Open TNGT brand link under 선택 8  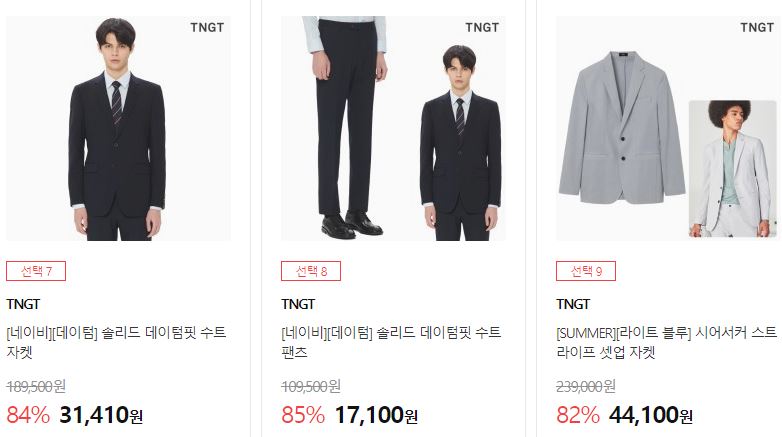[x=298, y=304]
